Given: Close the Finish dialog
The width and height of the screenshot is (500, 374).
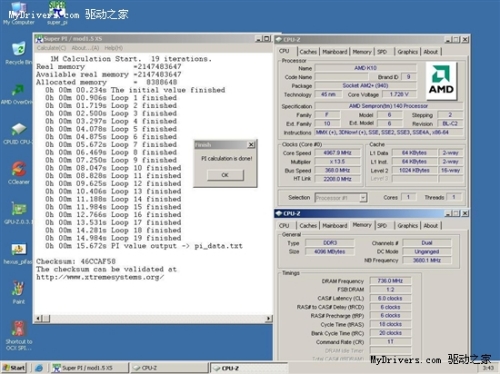Looking at the screenshot, I should 251,145.
